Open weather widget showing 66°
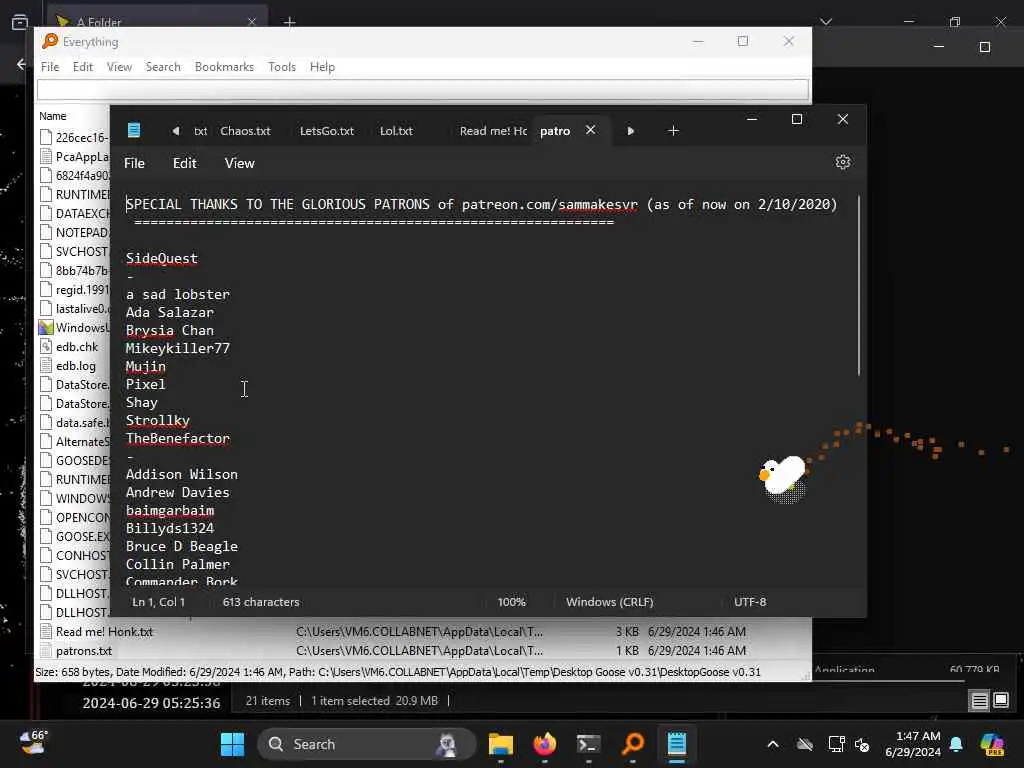Screen dimensions: 1024x768 34,743
